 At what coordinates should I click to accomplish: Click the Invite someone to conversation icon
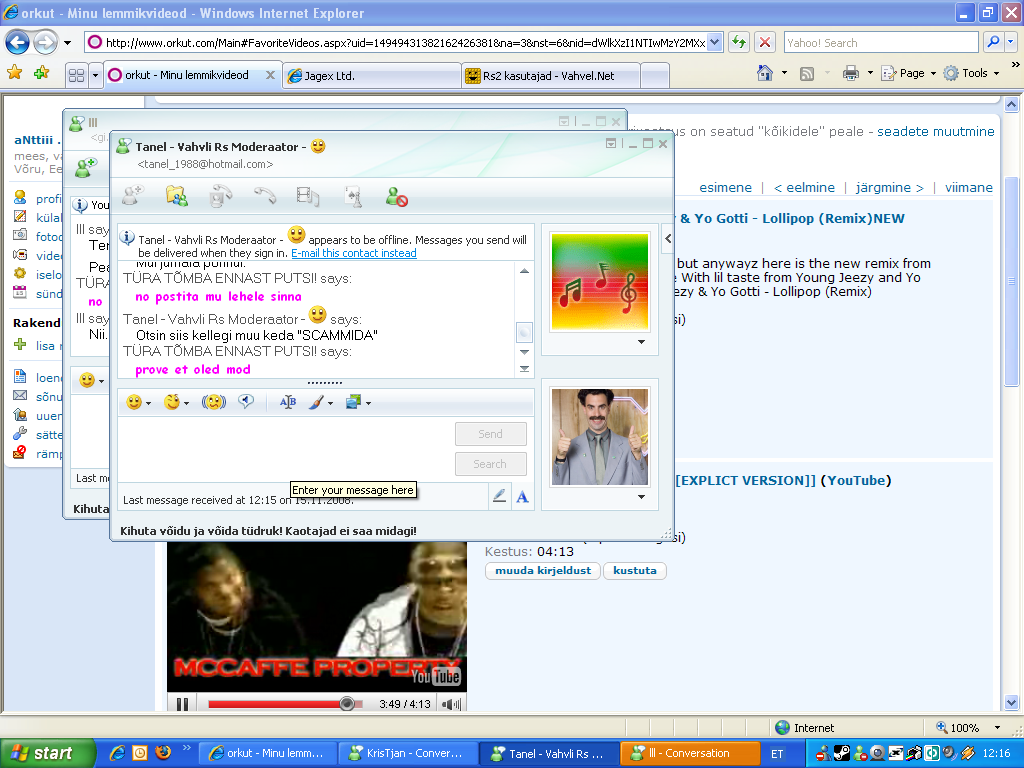(x=132, y=196)
